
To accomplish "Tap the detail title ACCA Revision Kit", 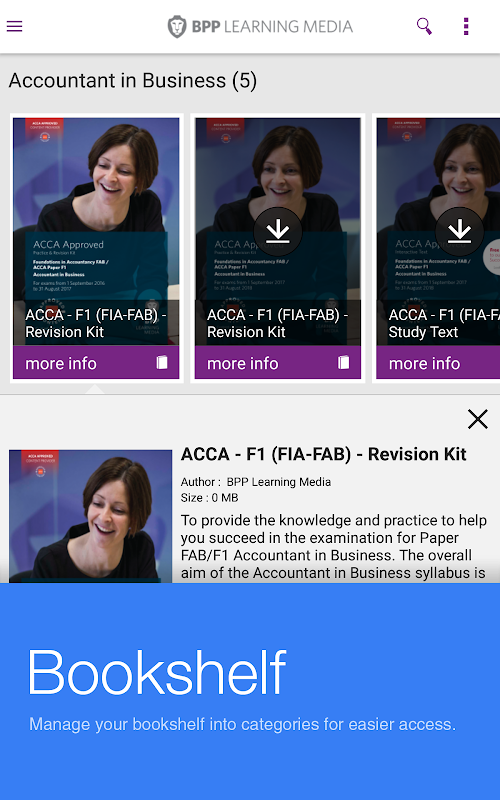I will tap(323, 454).
